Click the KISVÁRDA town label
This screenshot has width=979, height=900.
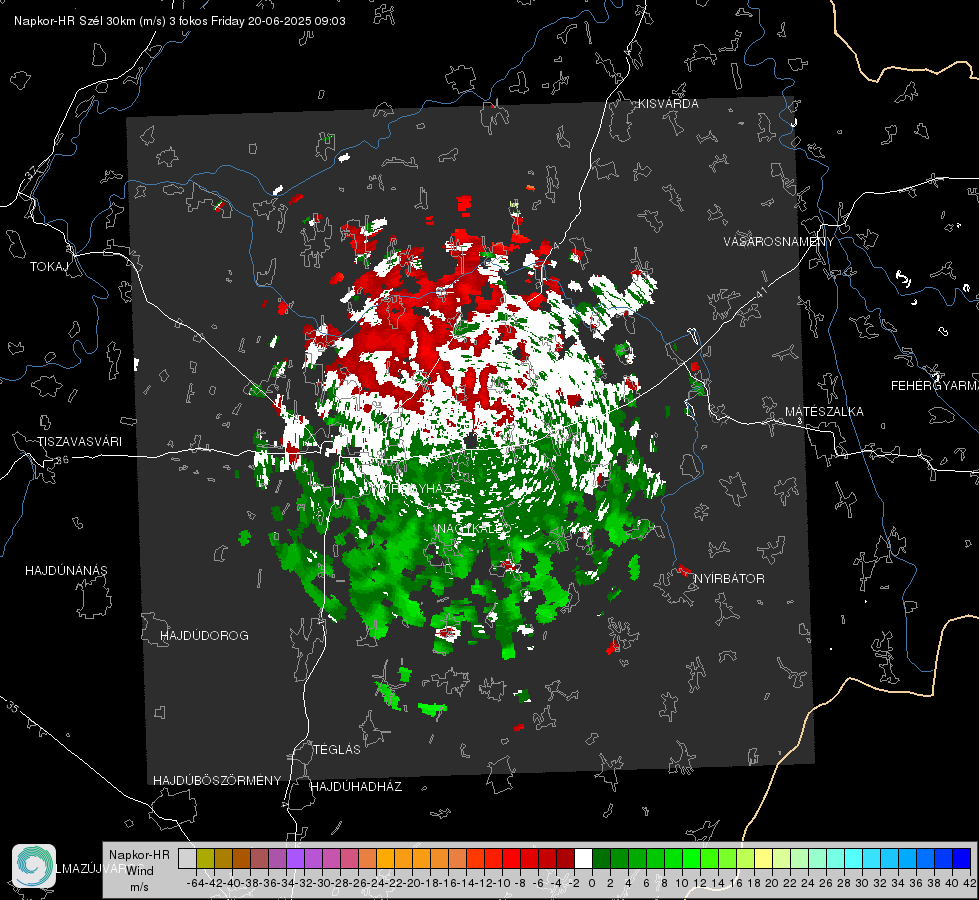668,104
